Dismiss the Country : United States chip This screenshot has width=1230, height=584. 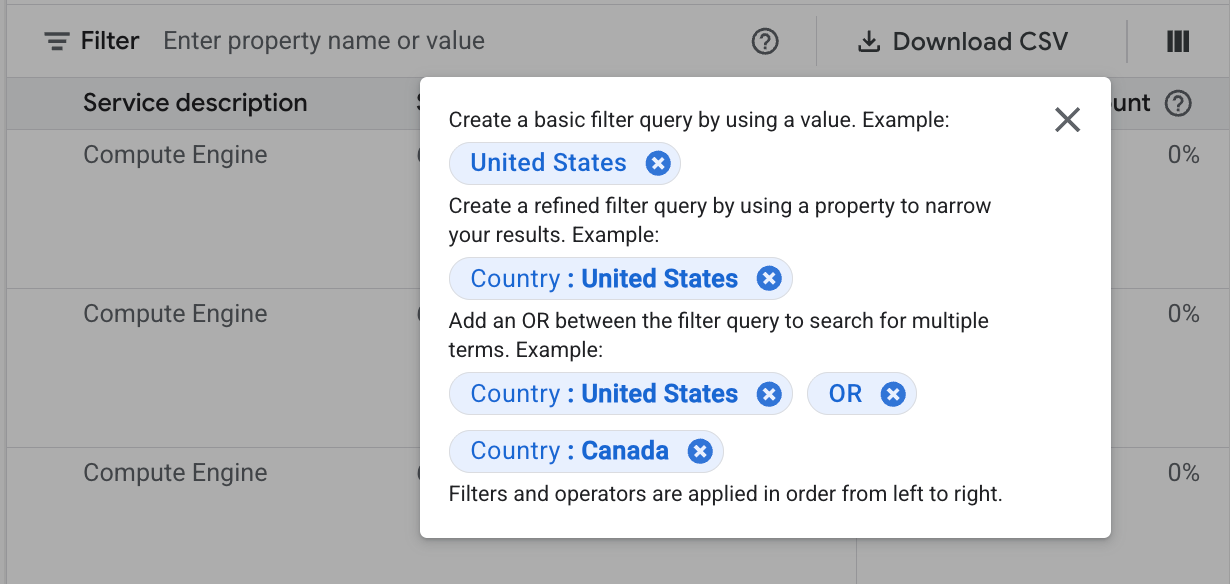click(x=769, y=278)
